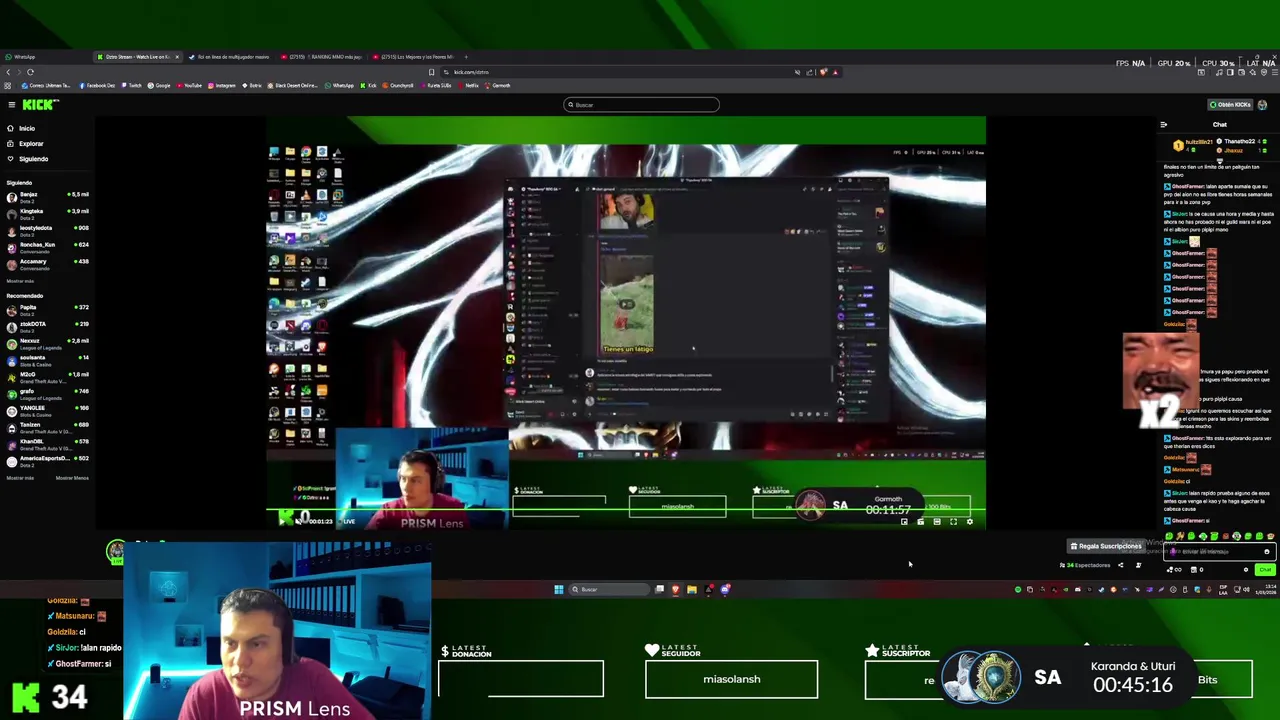
Task: Open the user profile avatar
Action: (x=1262, y=104)
